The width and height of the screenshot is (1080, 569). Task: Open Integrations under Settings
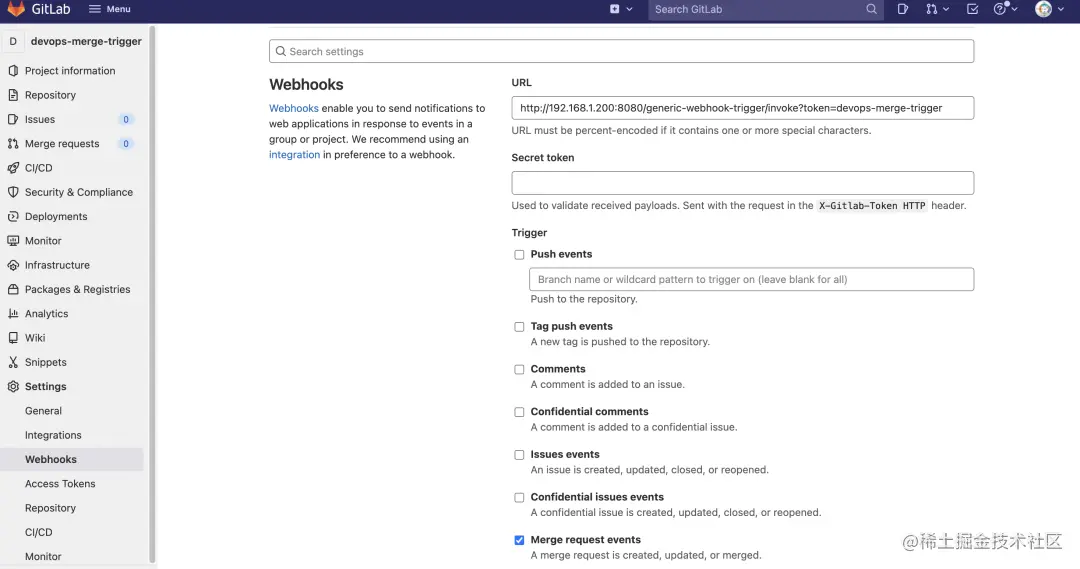point(53,435)
